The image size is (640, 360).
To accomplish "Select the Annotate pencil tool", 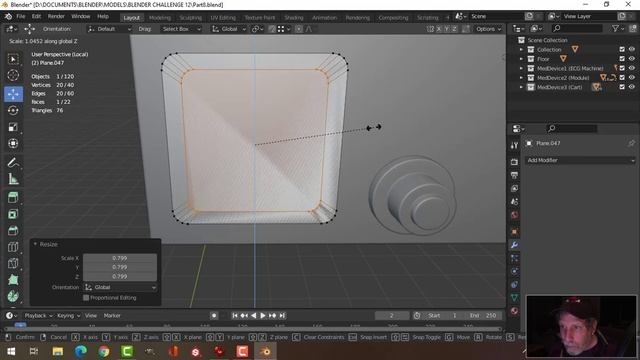I will tap(13, 162).
